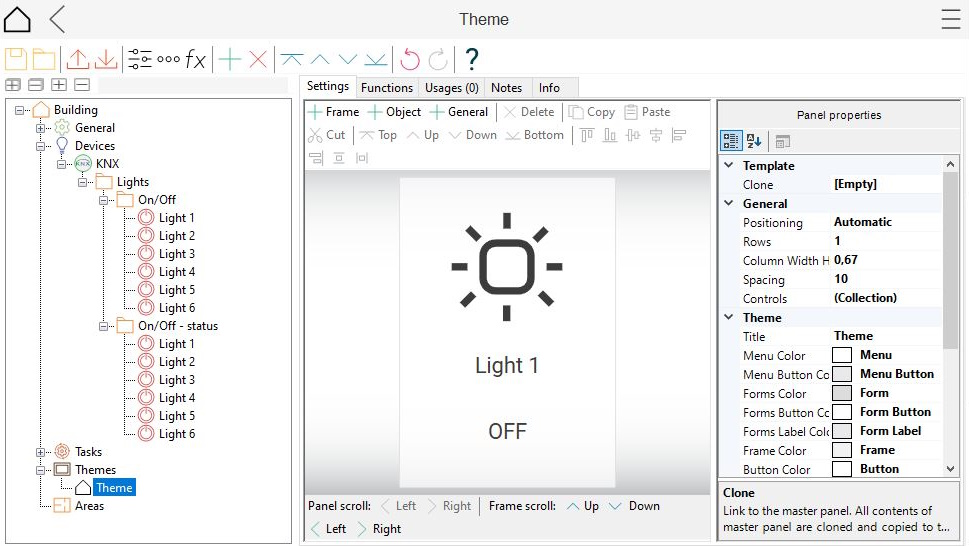This screenshot has width=969, height=546.
Task: Click move down toolbar icon
Action: (x=348, y=59)
